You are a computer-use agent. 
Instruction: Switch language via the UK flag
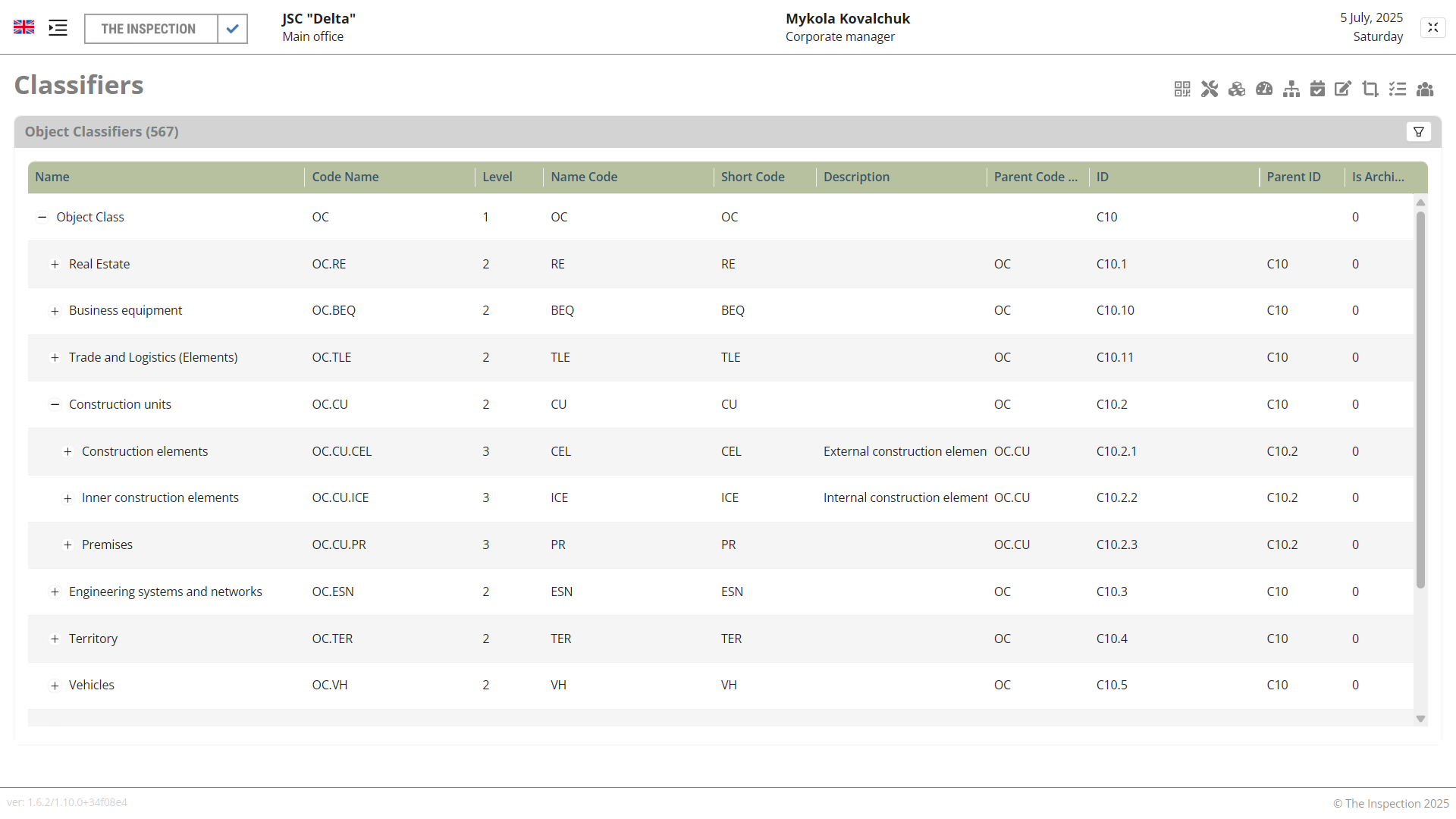[x=24, y=28]
